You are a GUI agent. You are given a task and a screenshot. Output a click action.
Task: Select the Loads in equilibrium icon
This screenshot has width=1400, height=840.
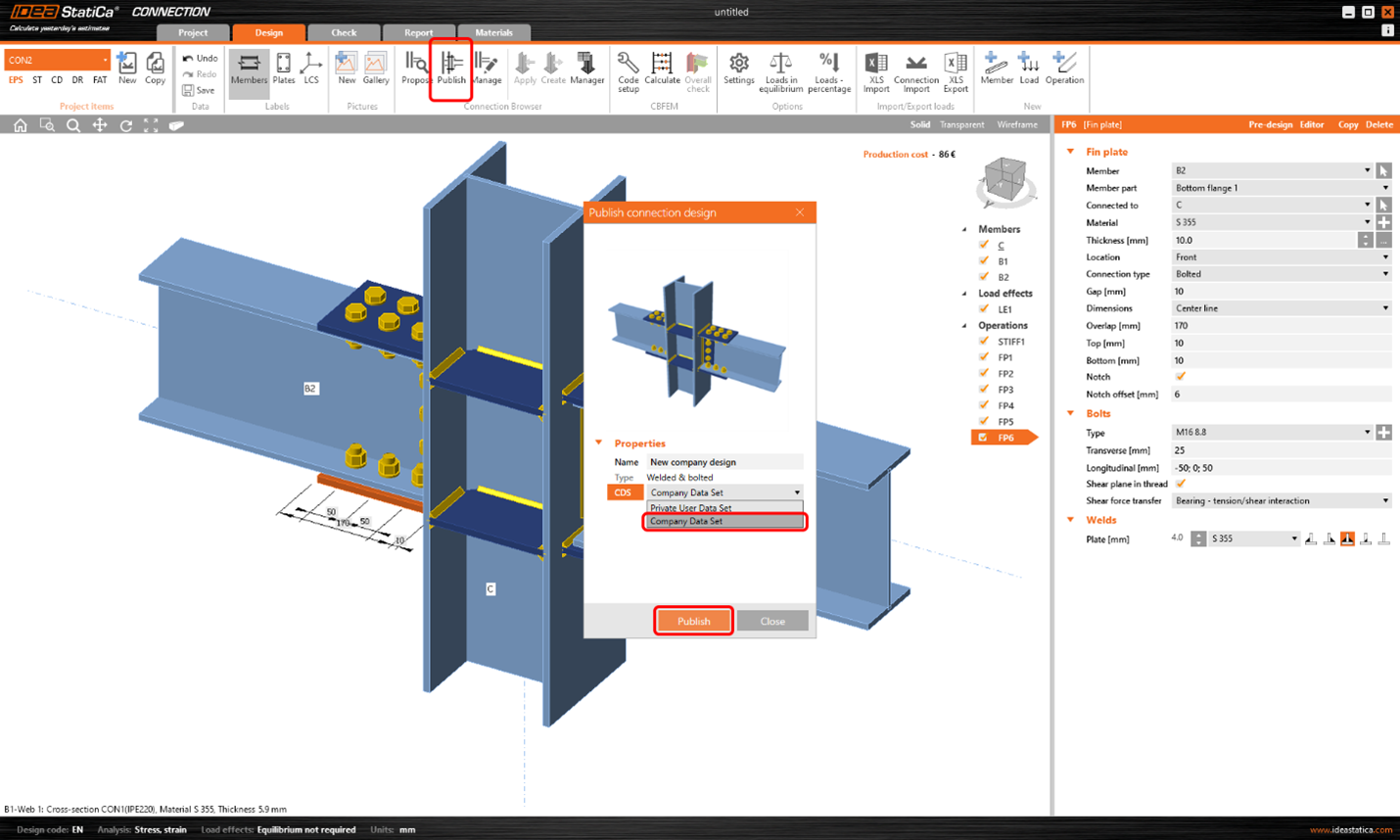pos(780,70)
